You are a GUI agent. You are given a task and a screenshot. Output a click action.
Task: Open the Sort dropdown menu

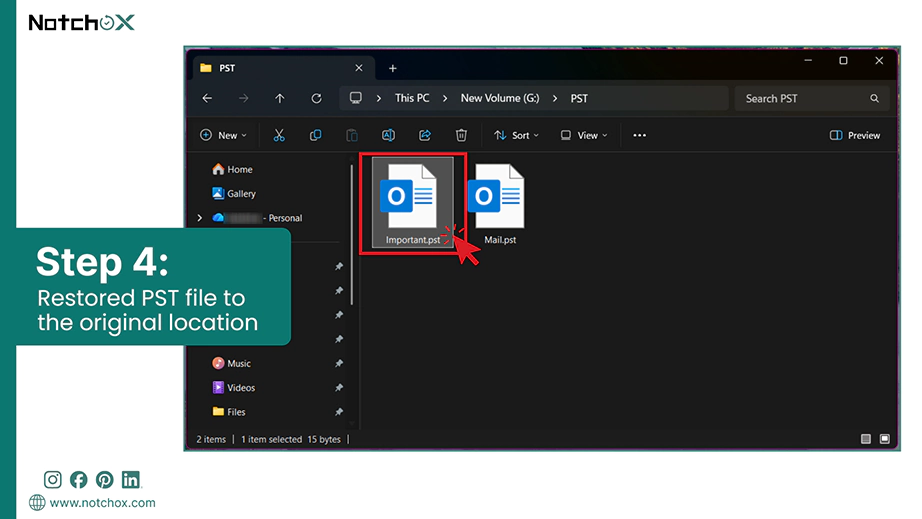pos(516,135)
